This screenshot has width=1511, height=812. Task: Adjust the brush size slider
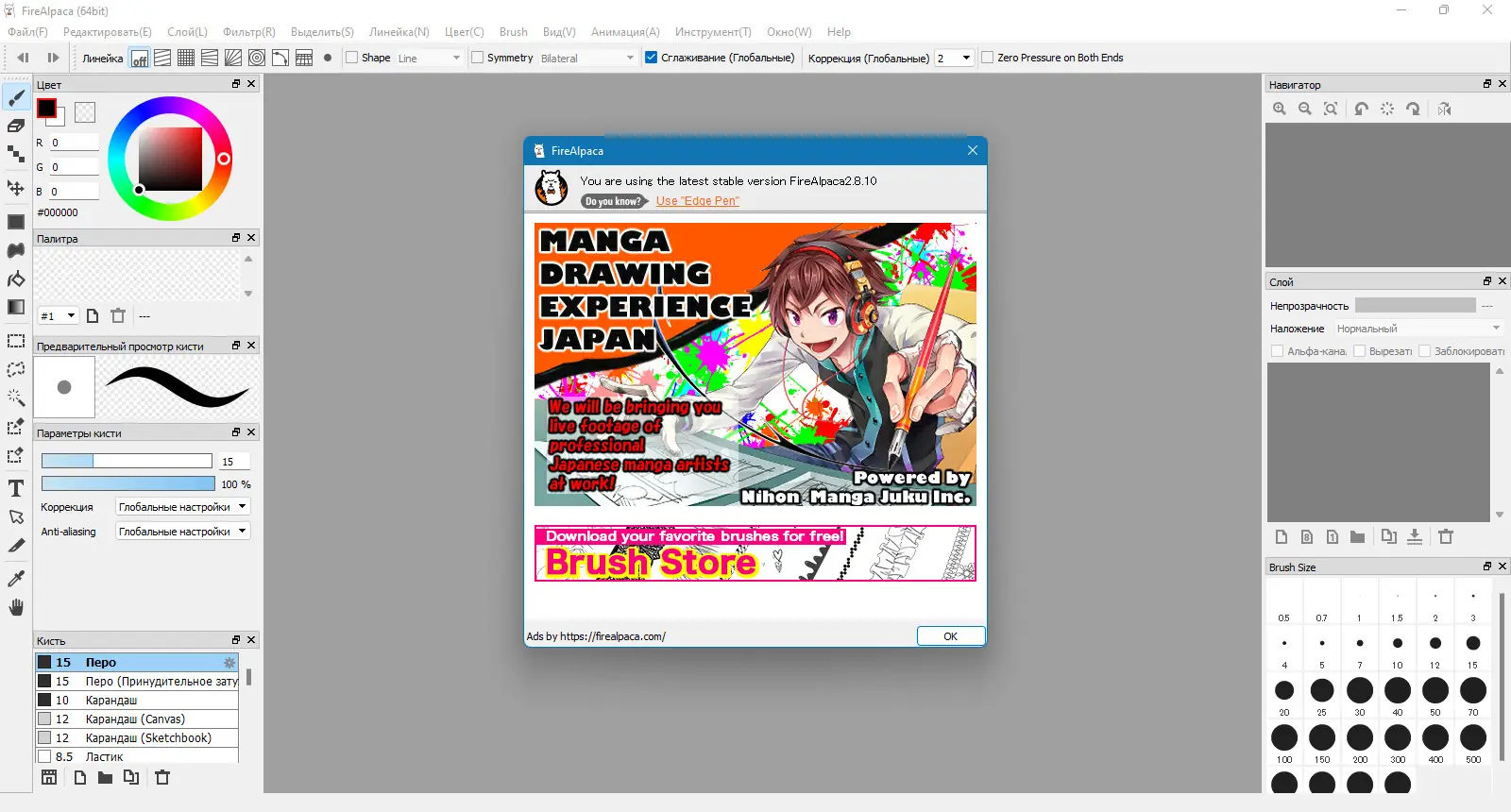click(127, 461)
